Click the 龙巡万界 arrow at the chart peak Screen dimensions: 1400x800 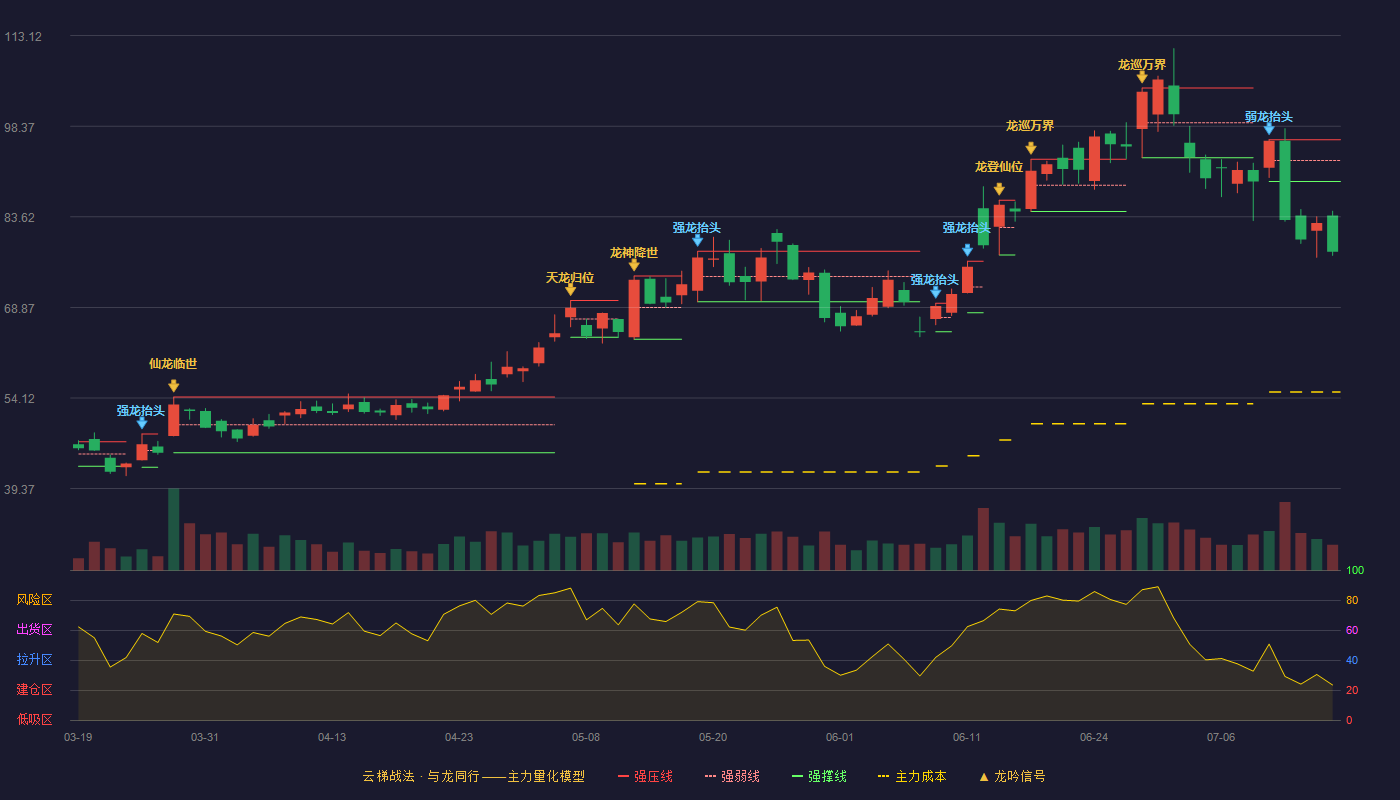1142,77
